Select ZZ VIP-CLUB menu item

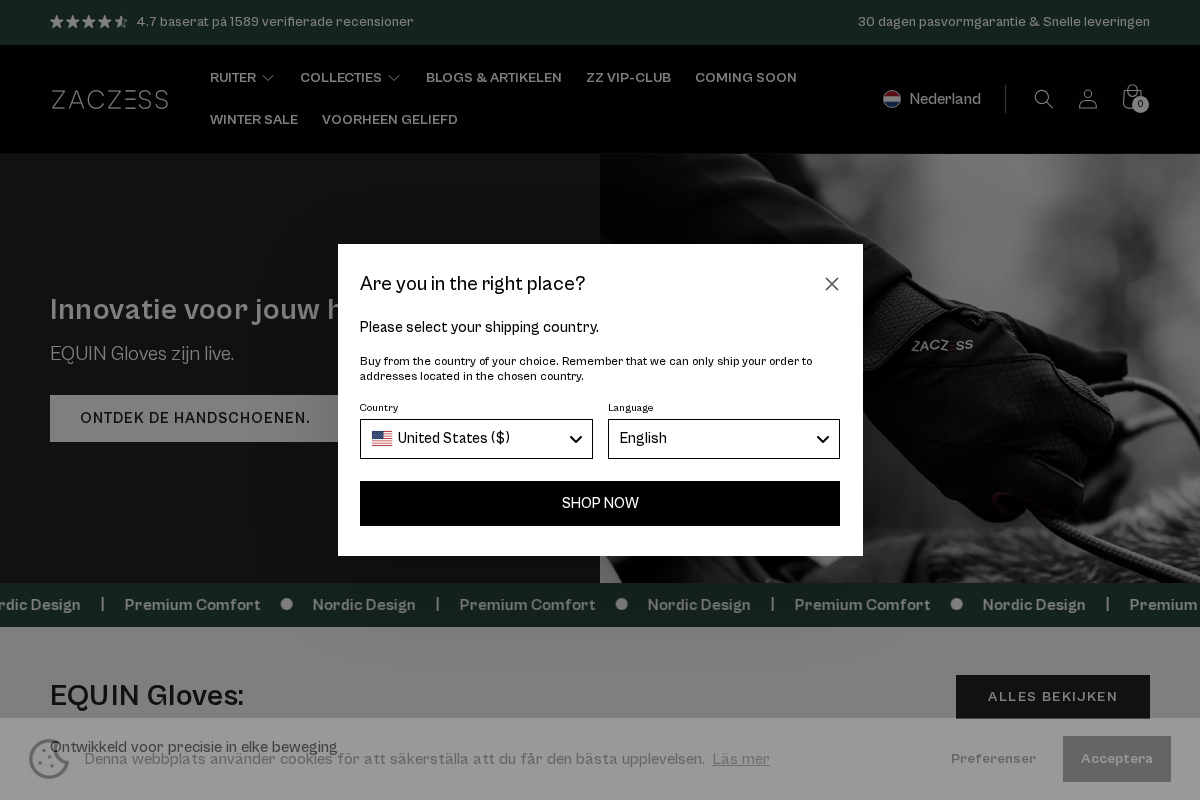628,77
